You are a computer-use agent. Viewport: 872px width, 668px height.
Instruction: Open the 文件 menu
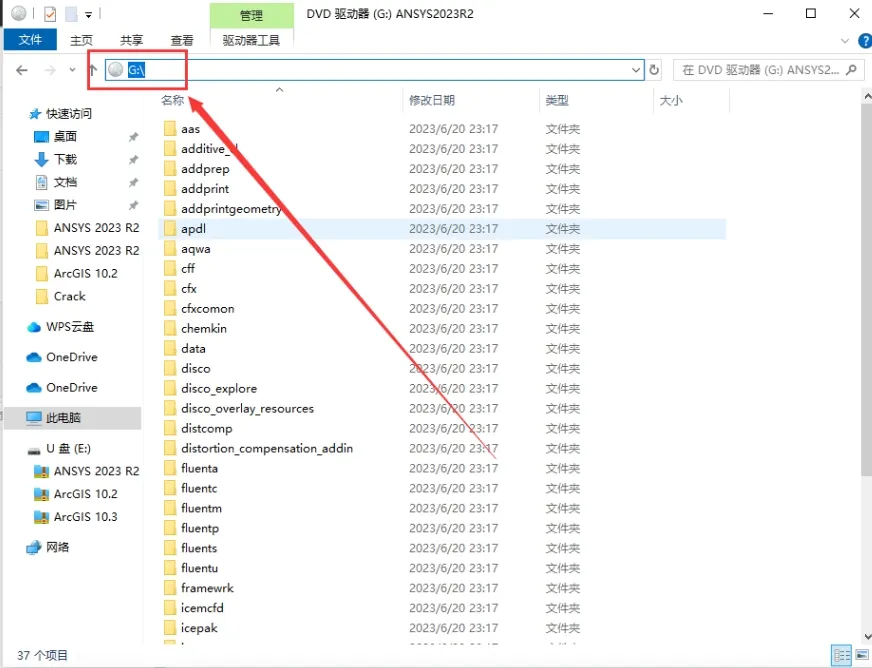coord(30,39)
